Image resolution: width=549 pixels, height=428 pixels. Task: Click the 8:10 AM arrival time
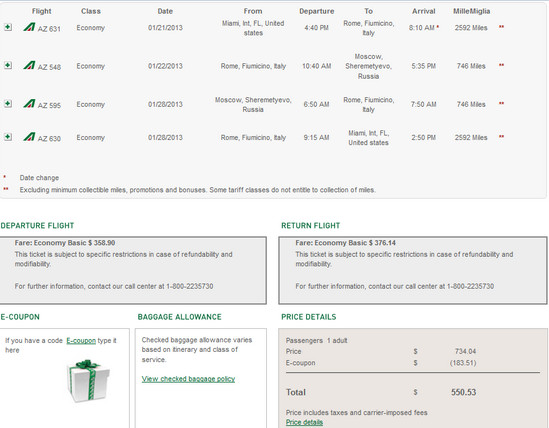422,28
